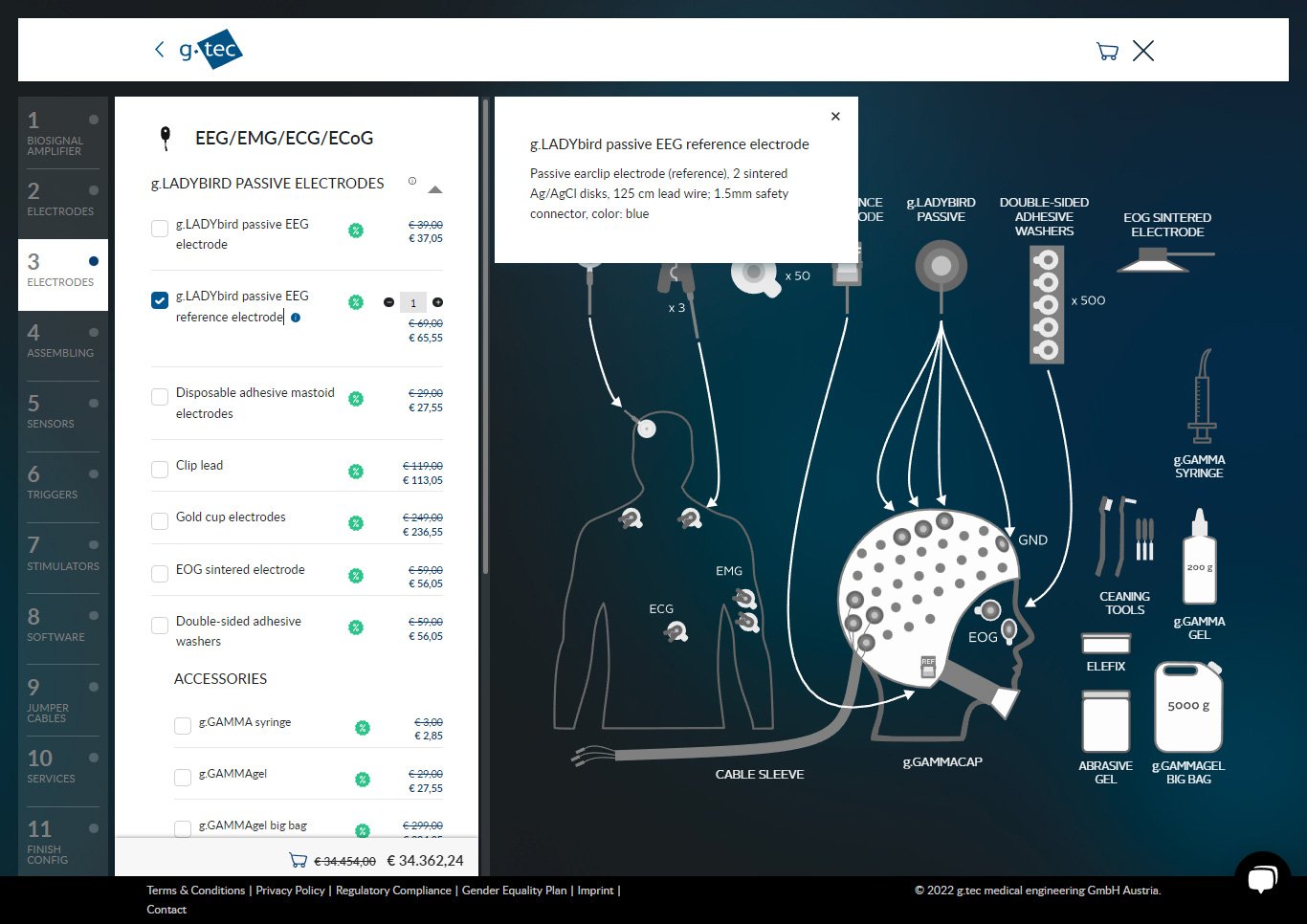Image resolution: width=1307 pixels, height=924 pixels.
Task: Click the quantity field for reference electrode
Action: (412, 303)
